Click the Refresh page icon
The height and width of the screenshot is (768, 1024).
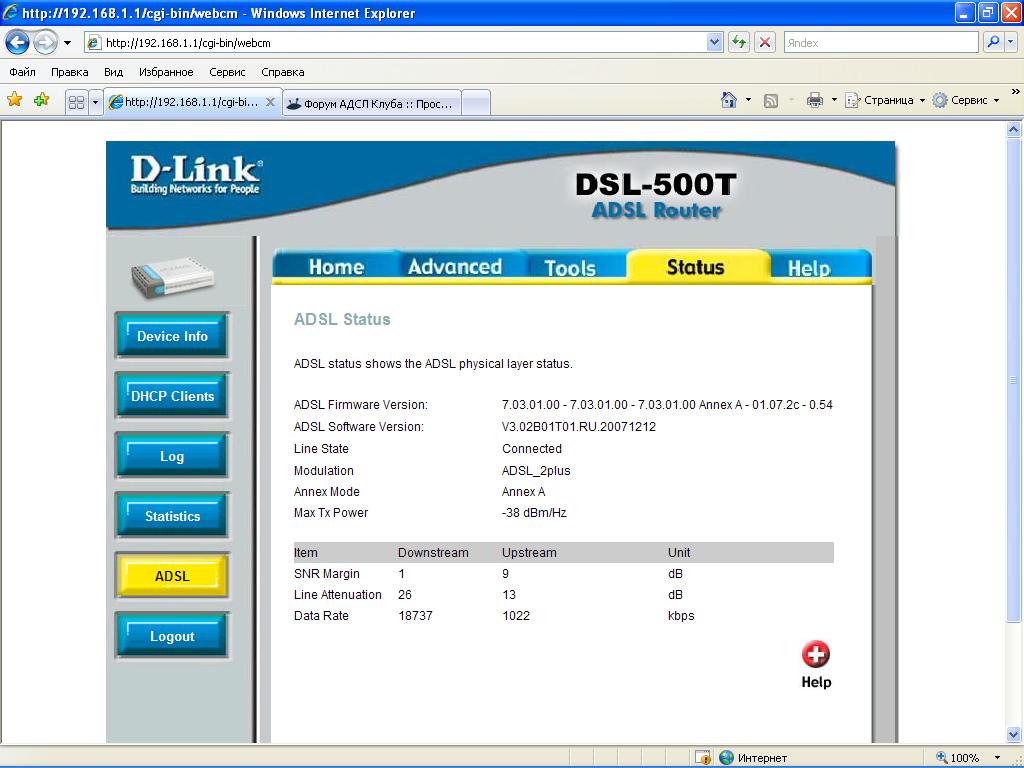tap(739, 43)
